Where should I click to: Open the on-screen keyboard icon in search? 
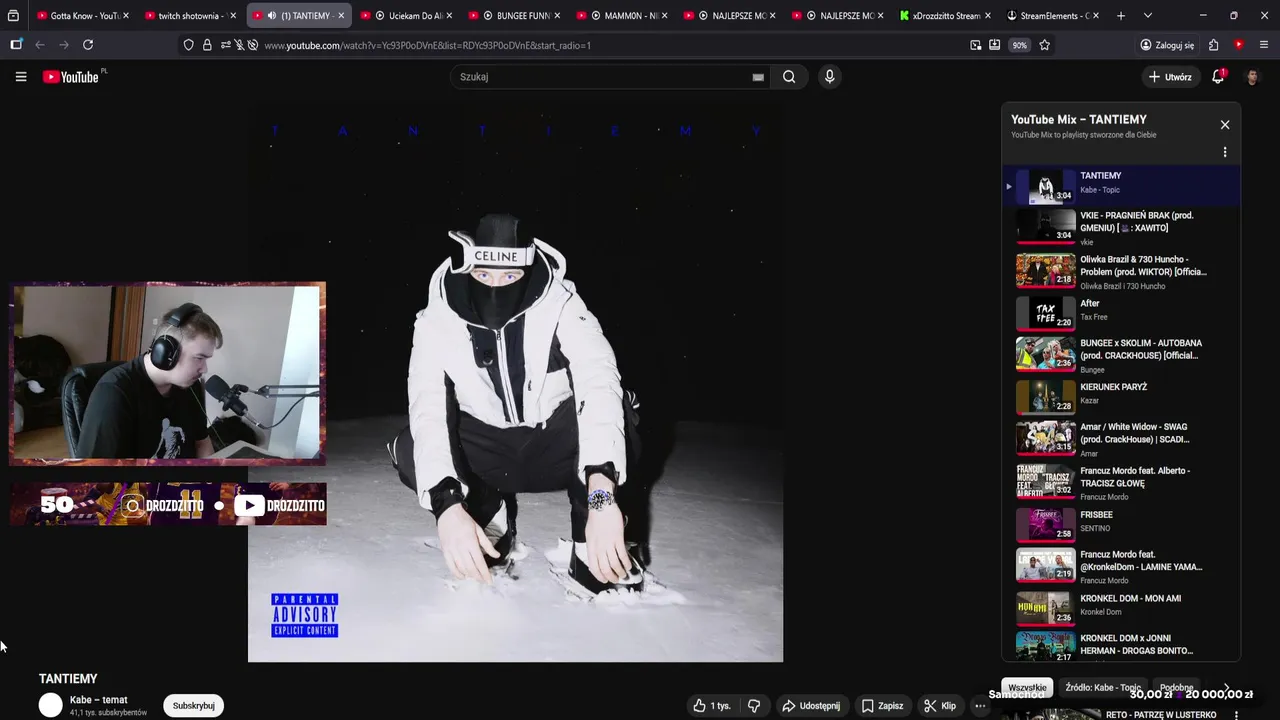click(x=758, y=77)
